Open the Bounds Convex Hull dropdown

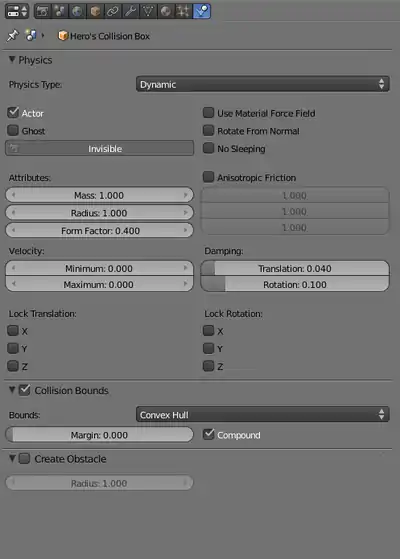262,414
